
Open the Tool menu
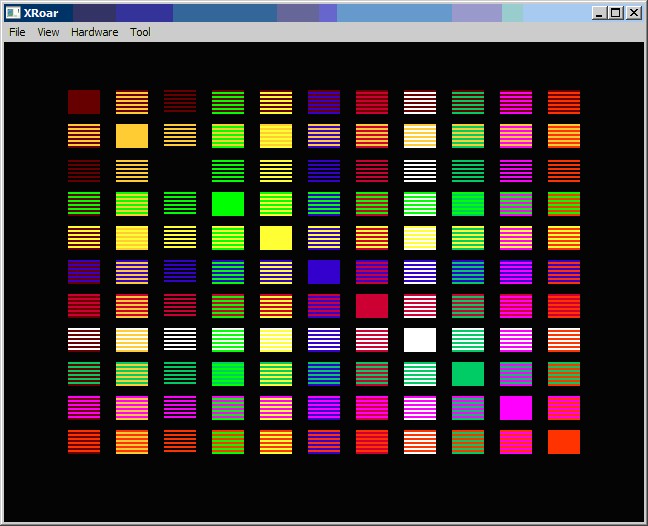(140, 32)
